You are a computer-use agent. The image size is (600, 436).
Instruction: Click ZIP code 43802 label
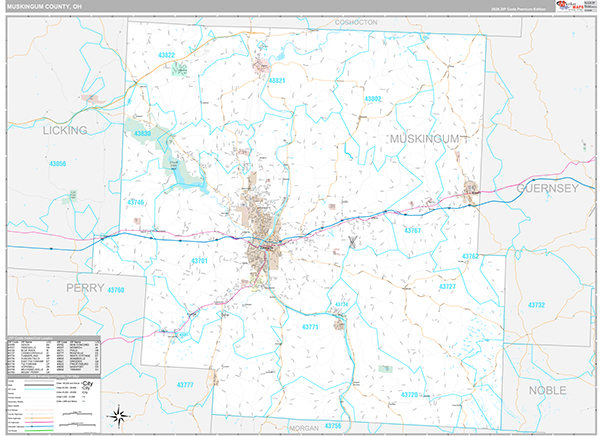coord(373,99)
